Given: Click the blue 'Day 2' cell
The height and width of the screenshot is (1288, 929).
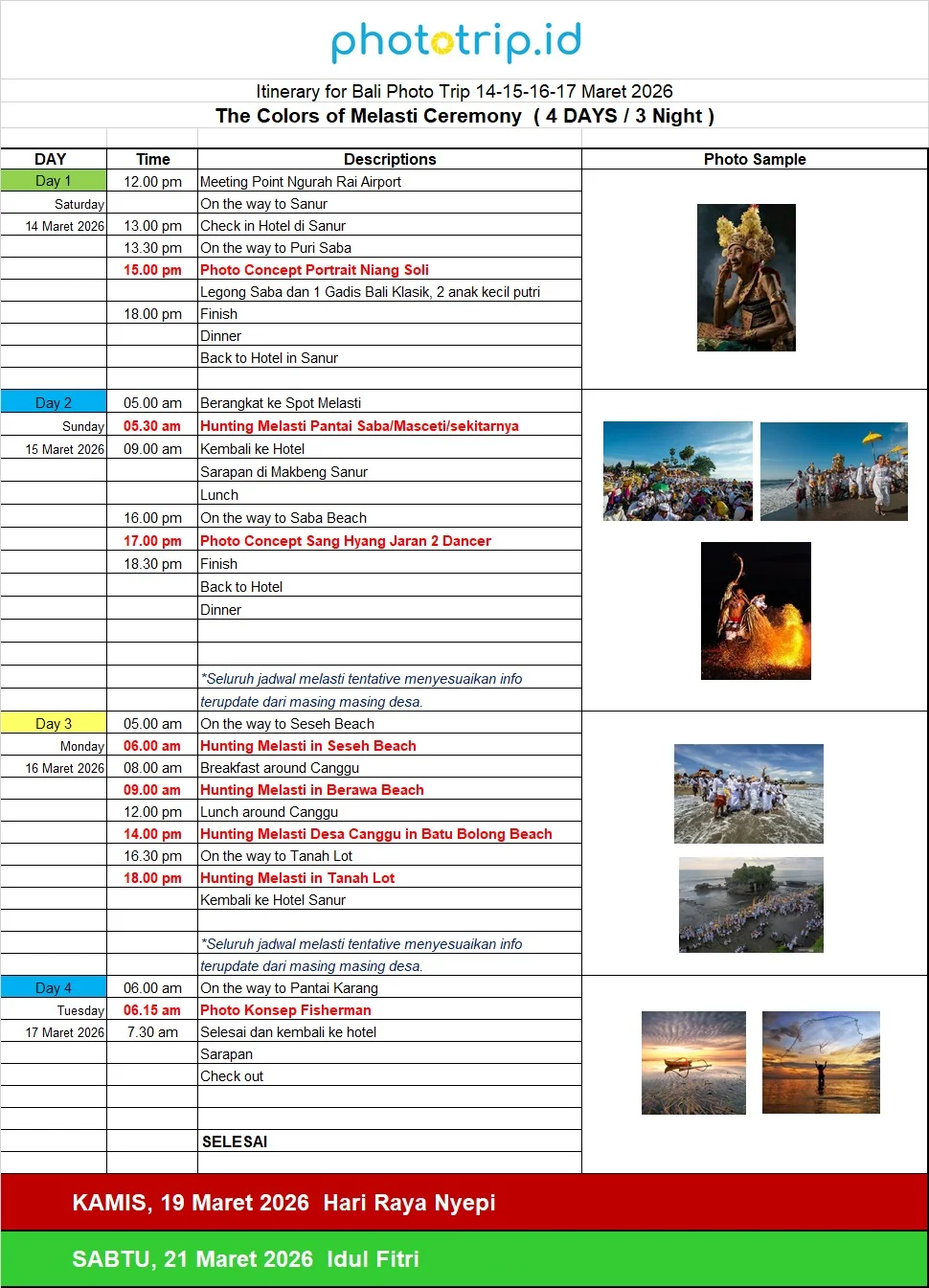Looking at the screenshot, I should point(54,402).
